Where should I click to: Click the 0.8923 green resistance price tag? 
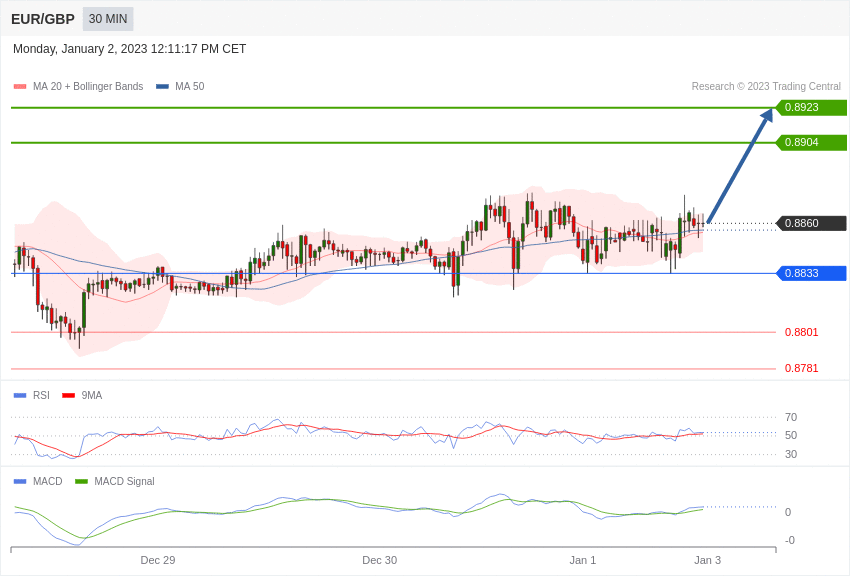tap(811, 107)
